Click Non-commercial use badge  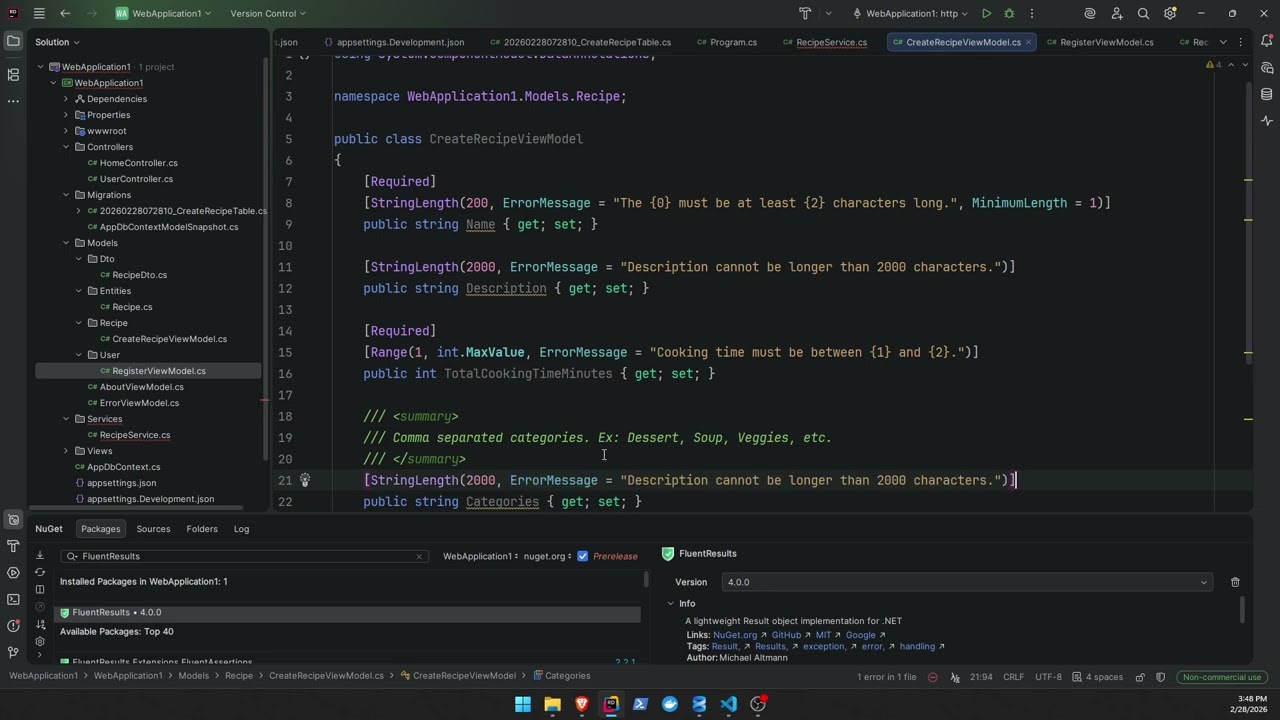[x=1223, y=677]
